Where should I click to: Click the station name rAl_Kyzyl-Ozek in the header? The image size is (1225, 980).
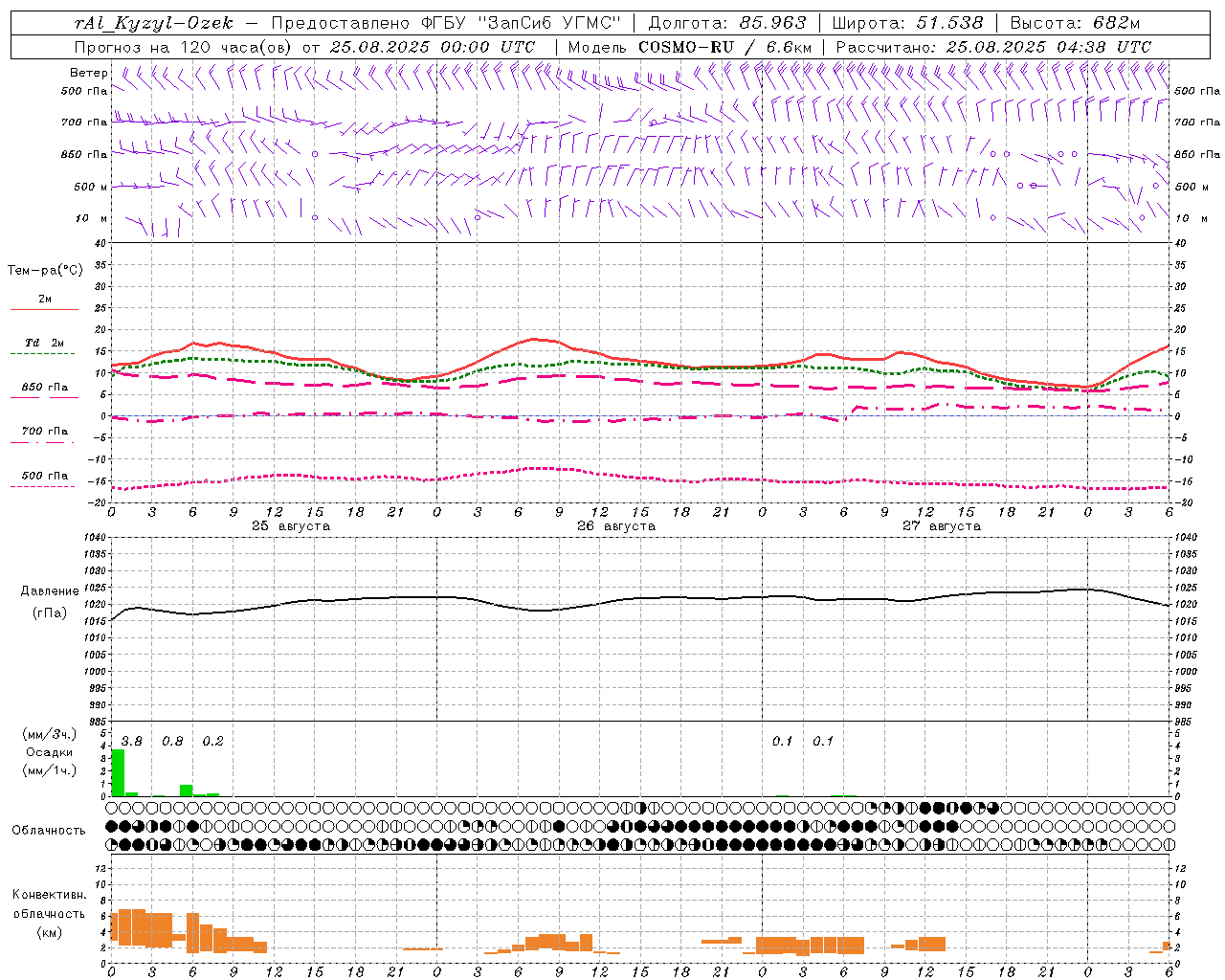(153, 23)
